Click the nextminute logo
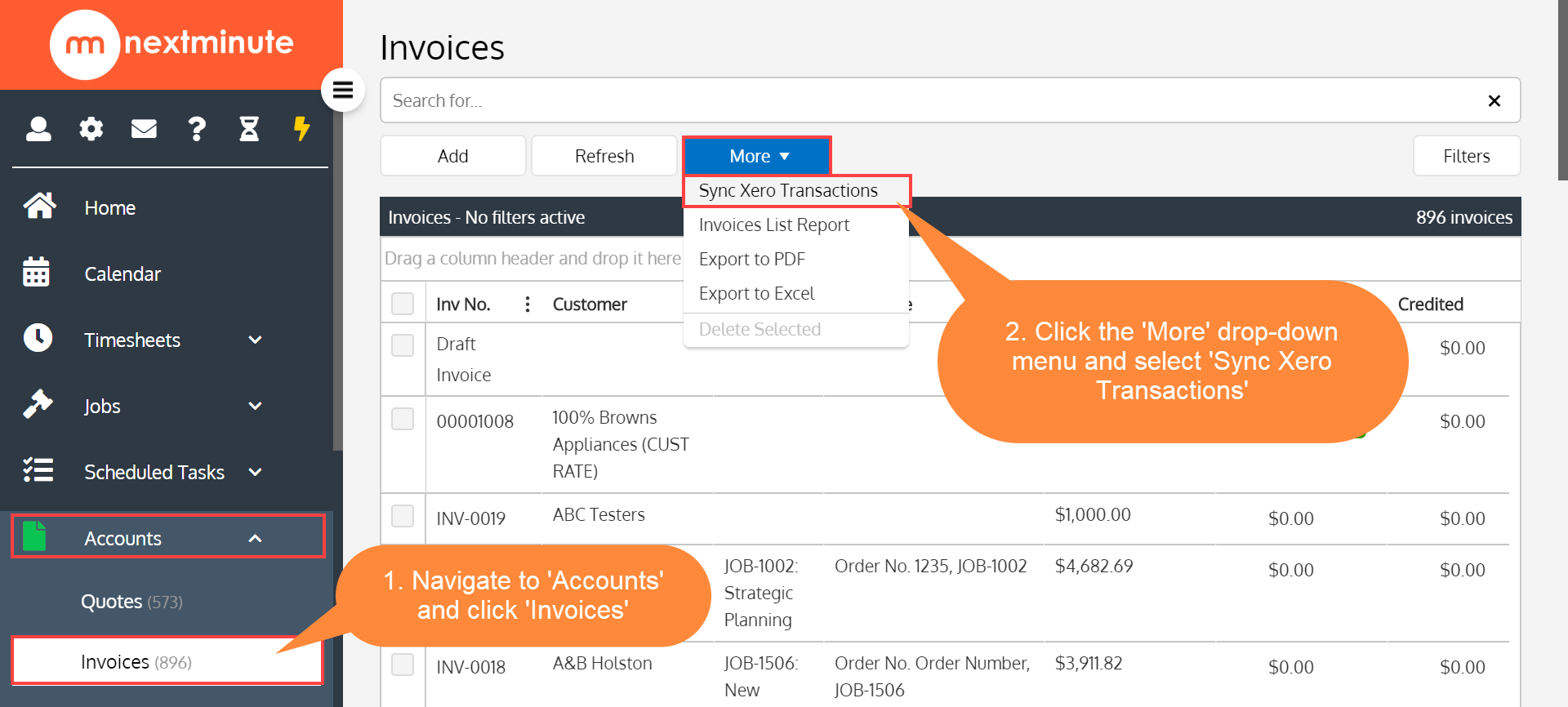 [x=171, y=44]
